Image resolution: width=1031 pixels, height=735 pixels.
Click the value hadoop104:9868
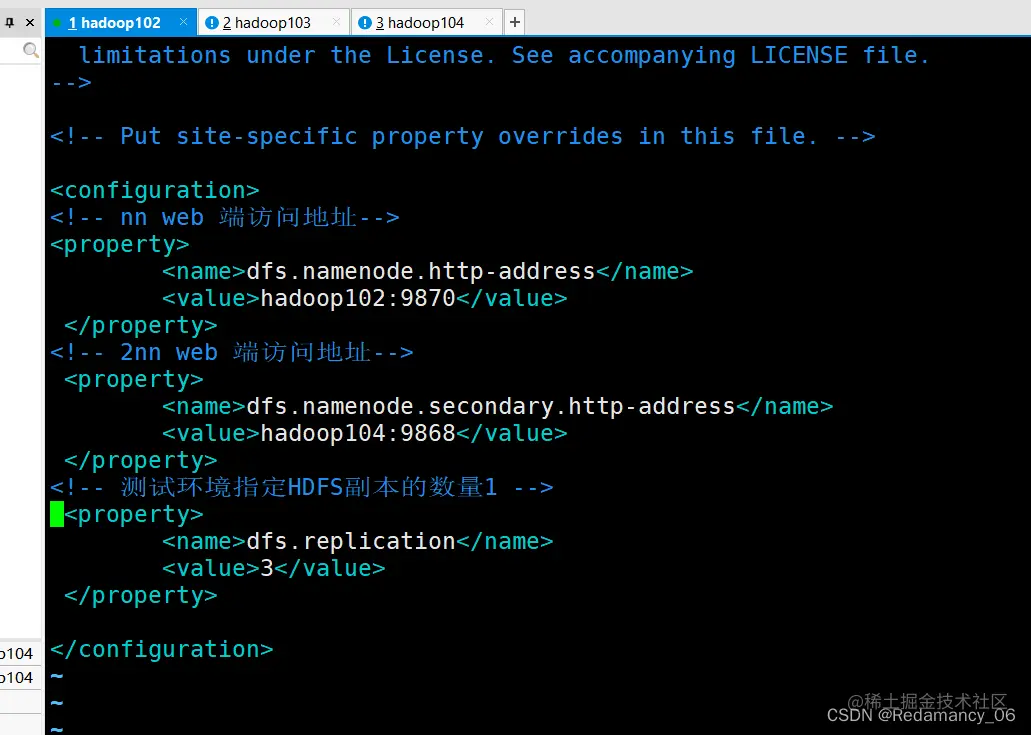pos(358,433)
